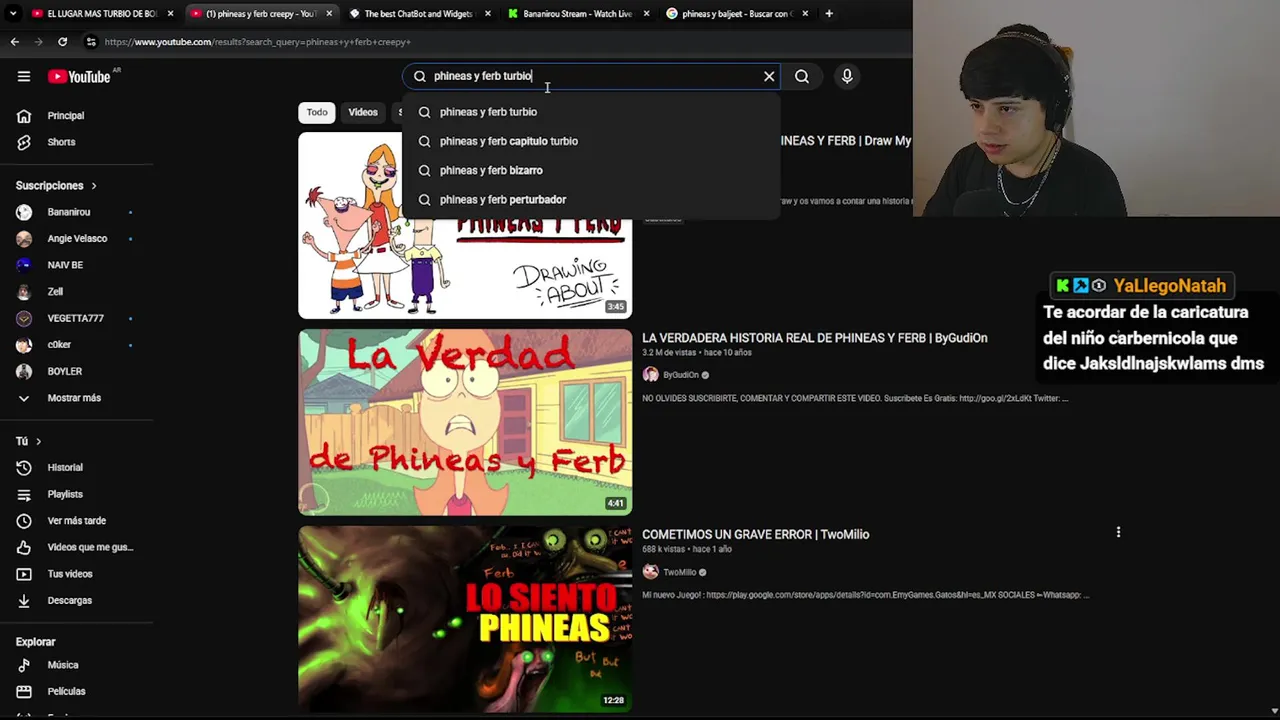Image resolution: width=1280 pixels, height=720 pixels.
Task: Open title 'COMETIMOS UN GRAVE ERROR | TwoMilio'
Action: point(756,535)
